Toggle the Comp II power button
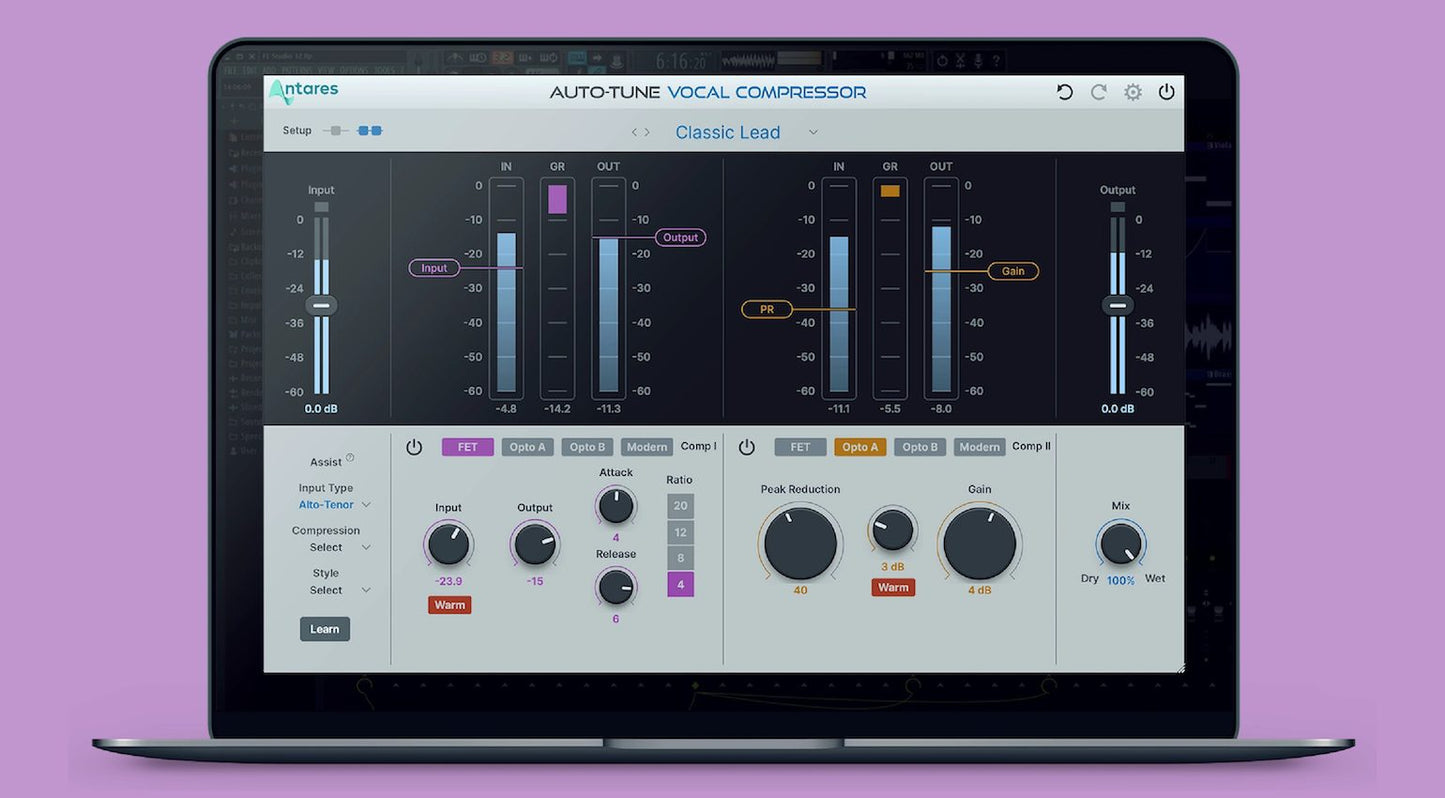 coord(747,446)
